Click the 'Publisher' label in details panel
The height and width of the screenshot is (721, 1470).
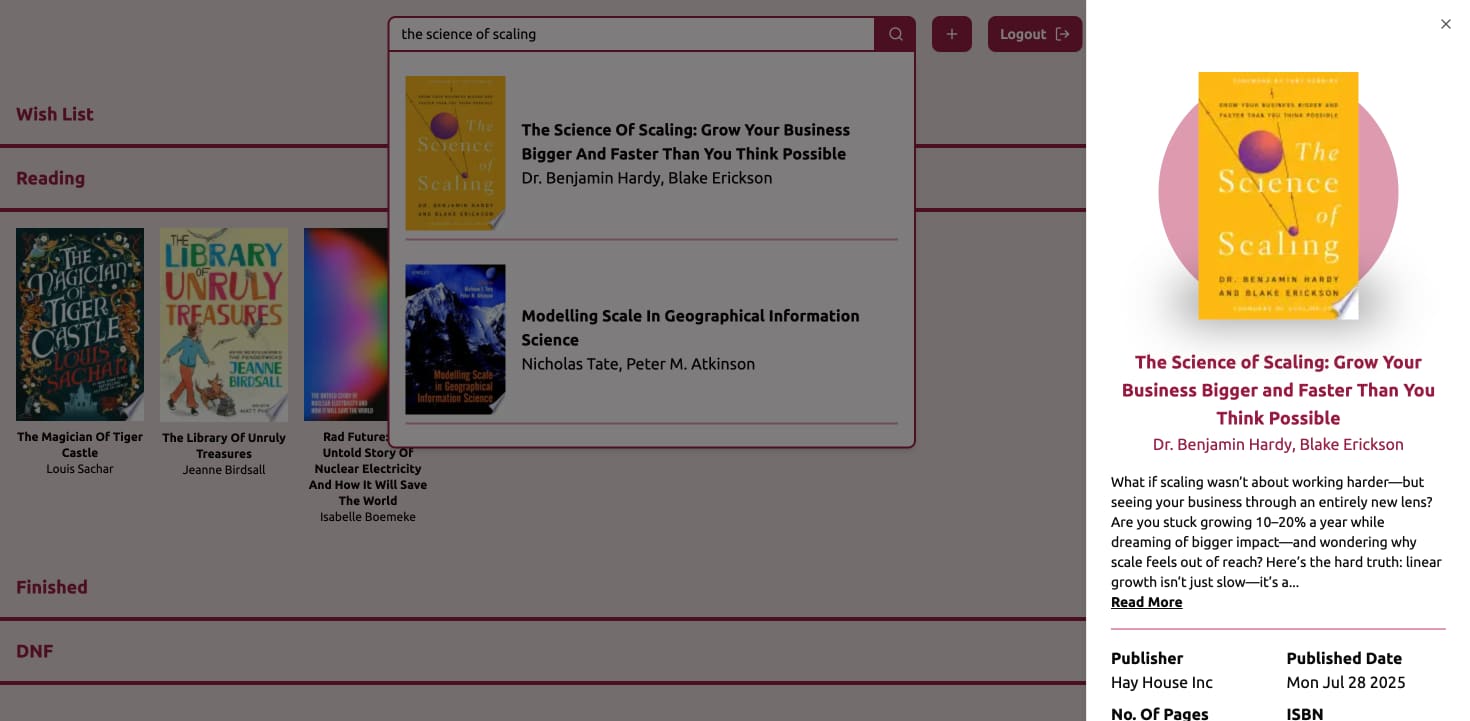(1147, 658)
